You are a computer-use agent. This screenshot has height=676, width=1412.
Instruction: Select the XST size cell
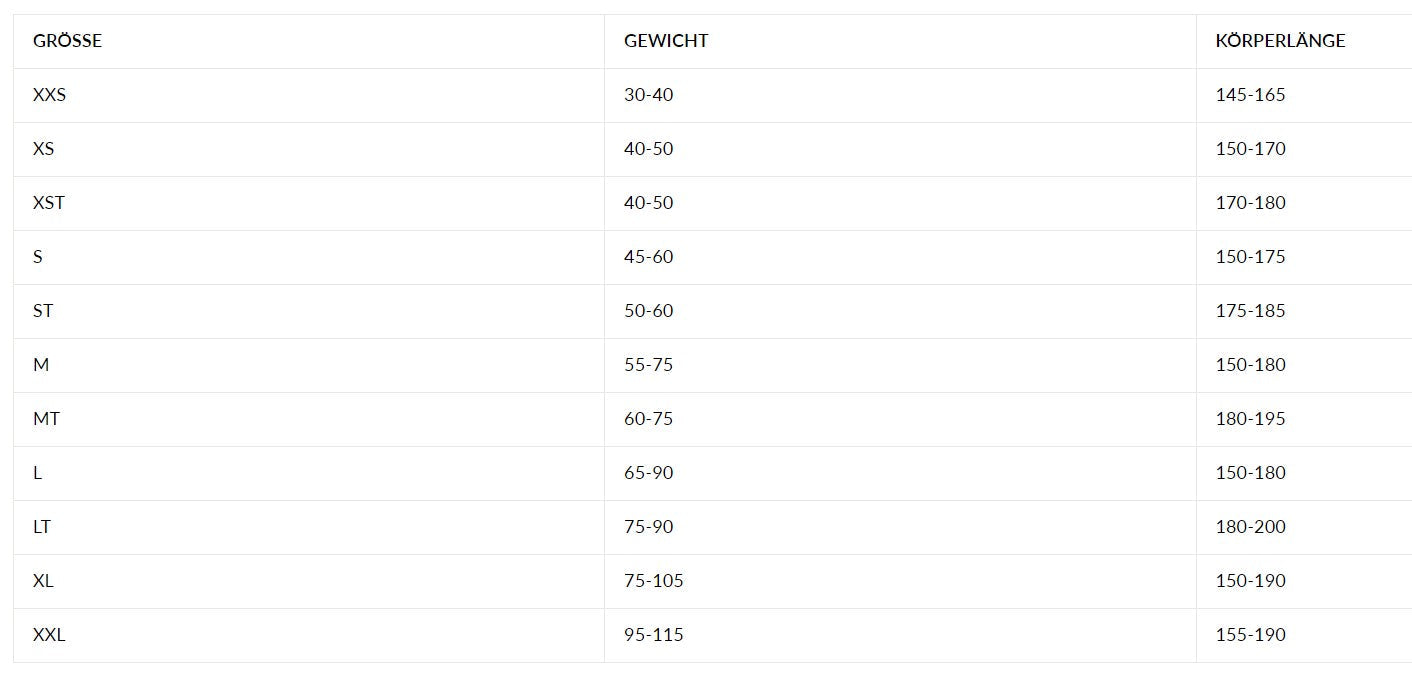pyautogui.click(x=49, y=203)
